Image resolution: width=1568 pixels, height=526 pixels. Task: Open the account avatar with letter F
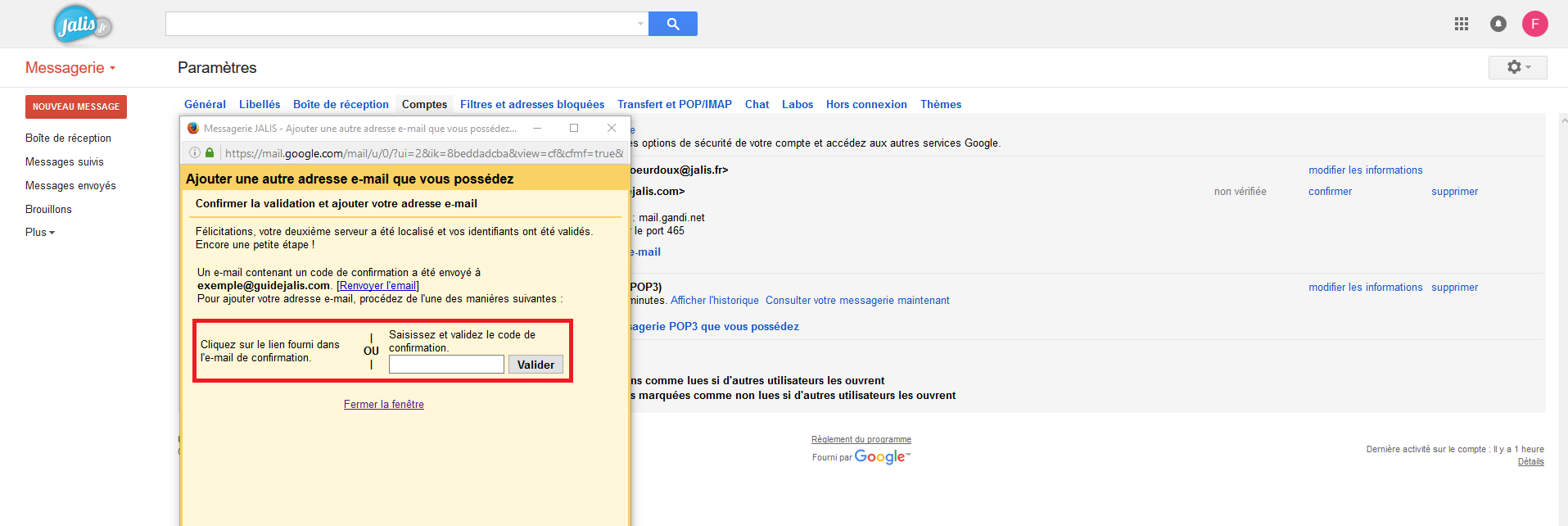click(x=1534, y=24)
